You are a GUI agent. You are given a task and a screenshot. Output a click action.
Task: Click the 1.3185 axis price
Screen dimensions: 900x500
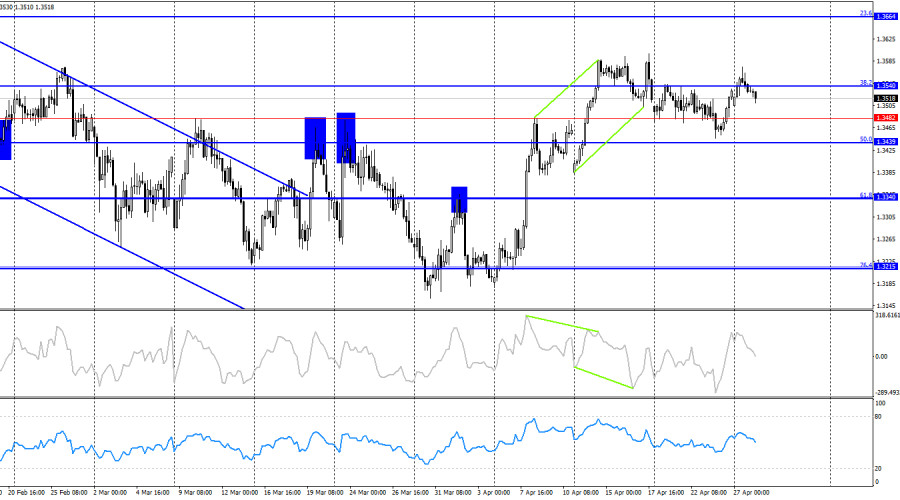pos(886,284)
